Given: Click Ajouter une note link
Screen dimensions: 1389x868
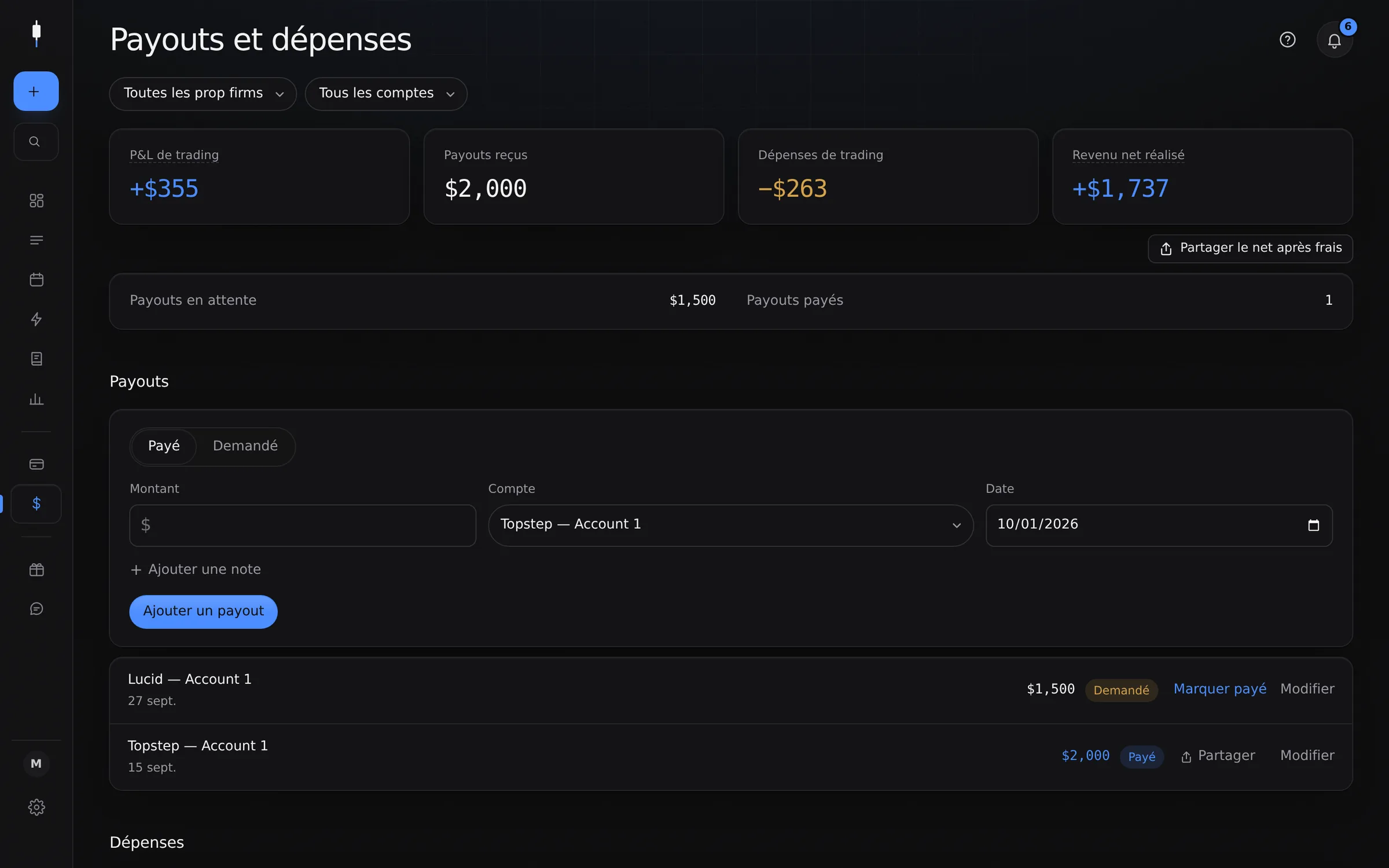Looking at the screenshot, I should [x=196, y=569].
